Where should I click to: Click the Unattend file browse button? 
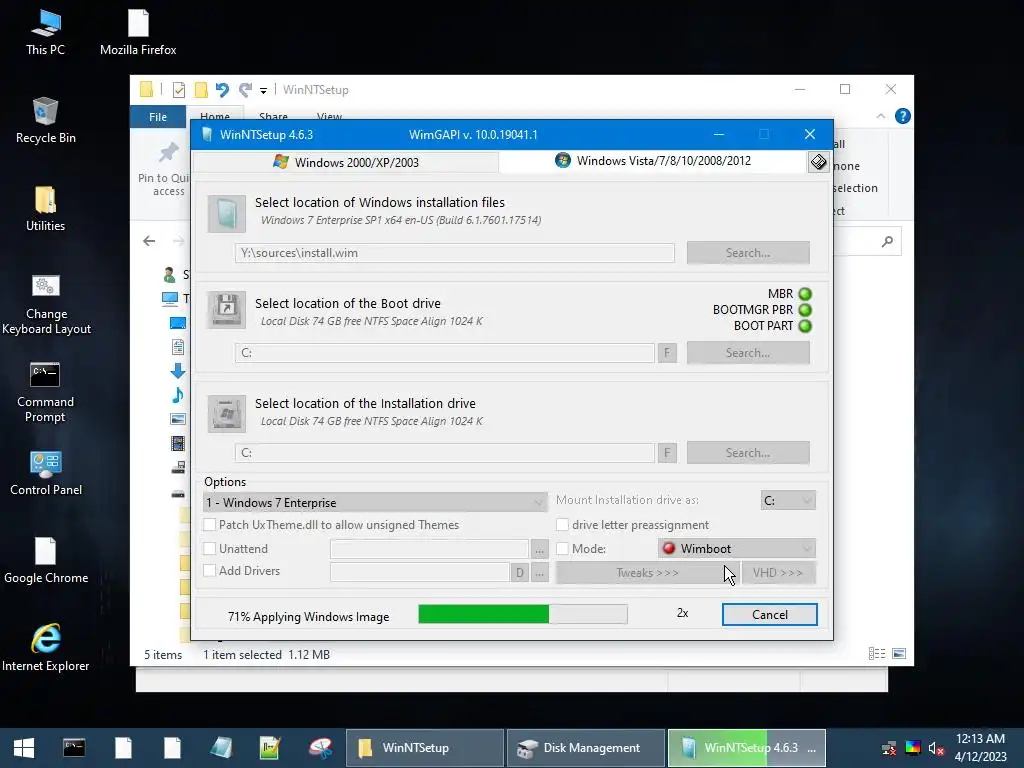(x=539, y=549)
